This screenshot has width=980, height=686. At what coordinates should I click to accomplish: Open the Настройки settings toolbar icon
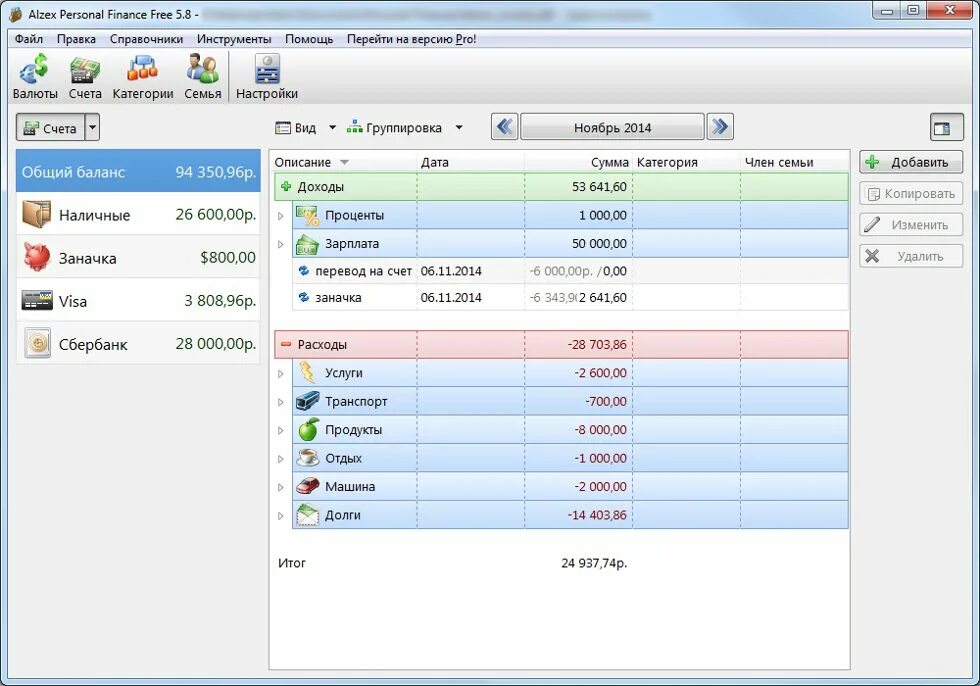click(267, 77)
